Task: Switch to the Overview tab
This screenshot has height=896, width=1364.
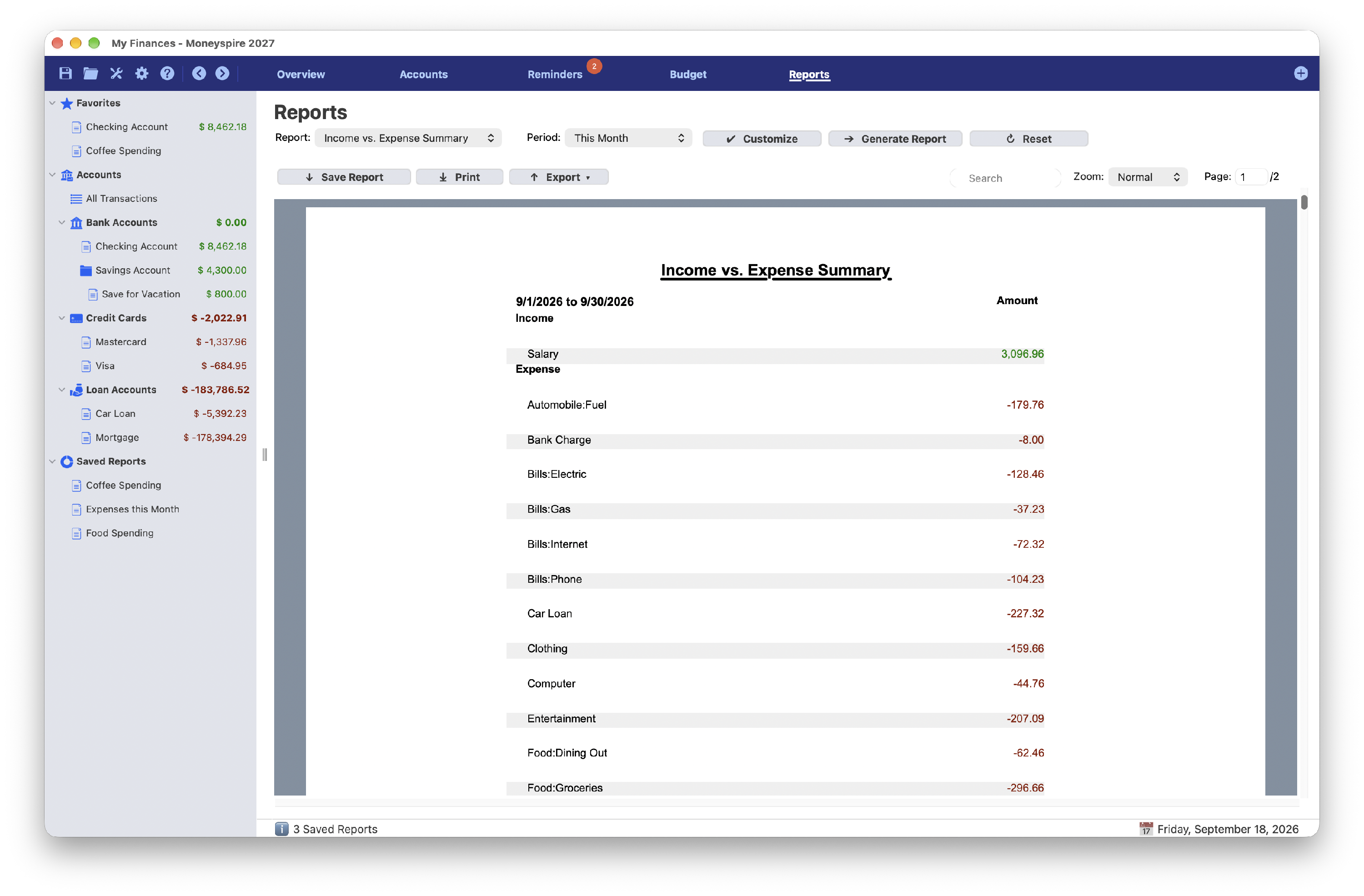Action: pos(301,75)
